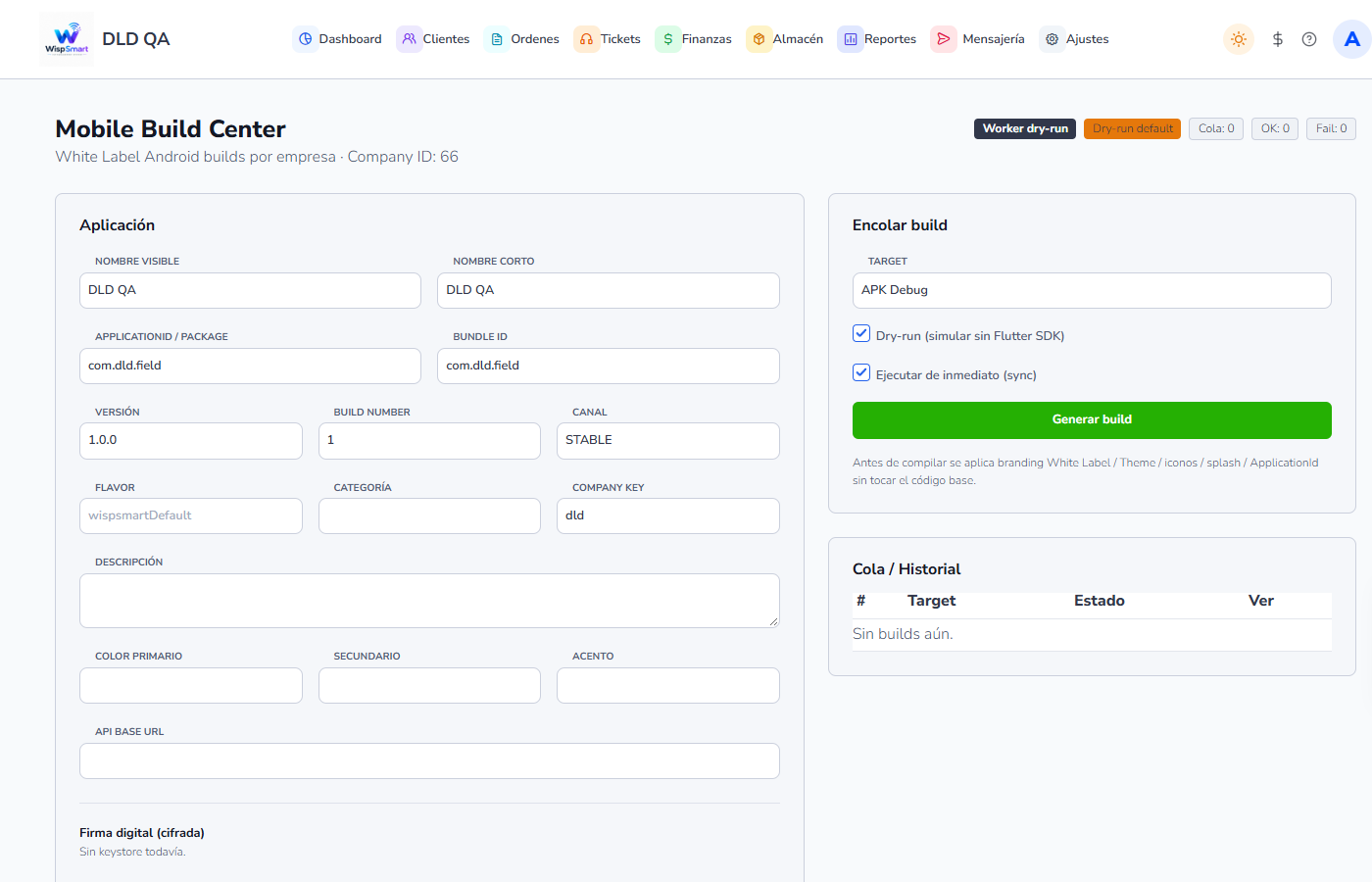Focus the Flavor field
The height and width of the screenshot is (882, 1372).
coord(191,515)
